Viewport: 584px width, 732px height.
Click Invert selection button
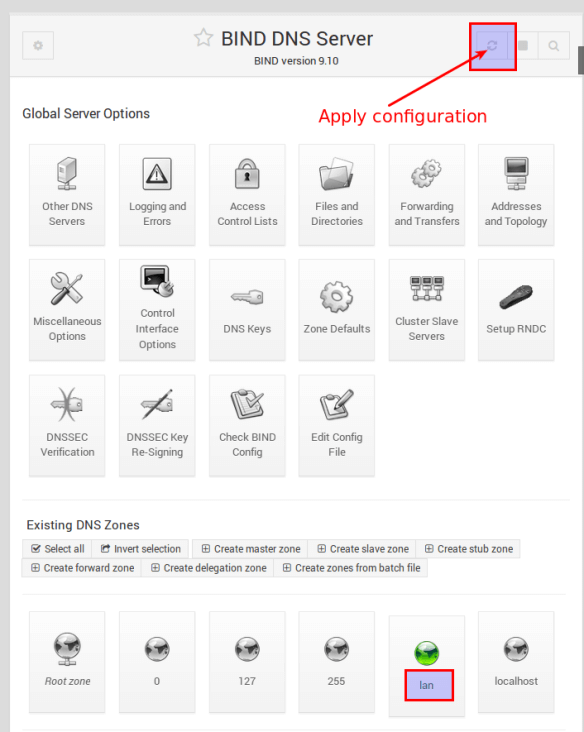point(141,549)
